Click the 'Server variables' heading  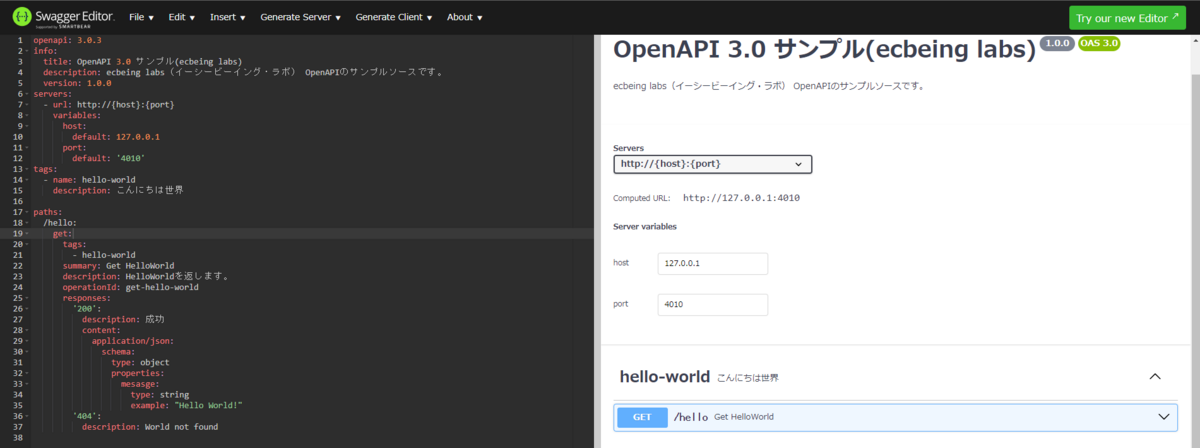tap(646, 227)
